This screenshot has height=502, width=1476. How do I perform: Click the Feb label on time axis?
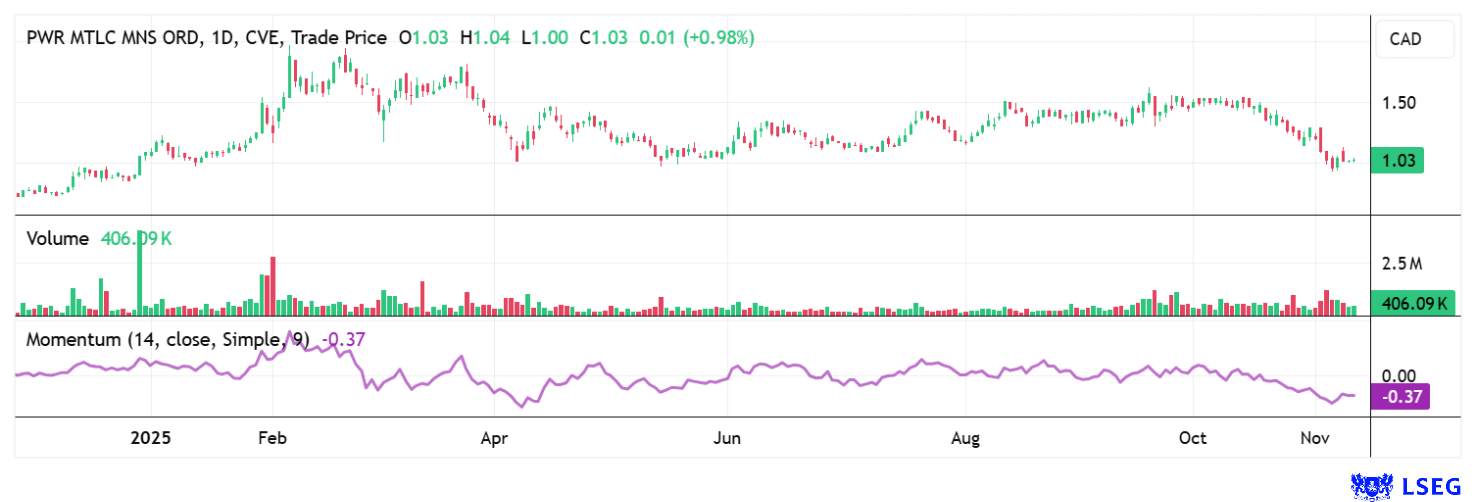[x=272, y=438]
